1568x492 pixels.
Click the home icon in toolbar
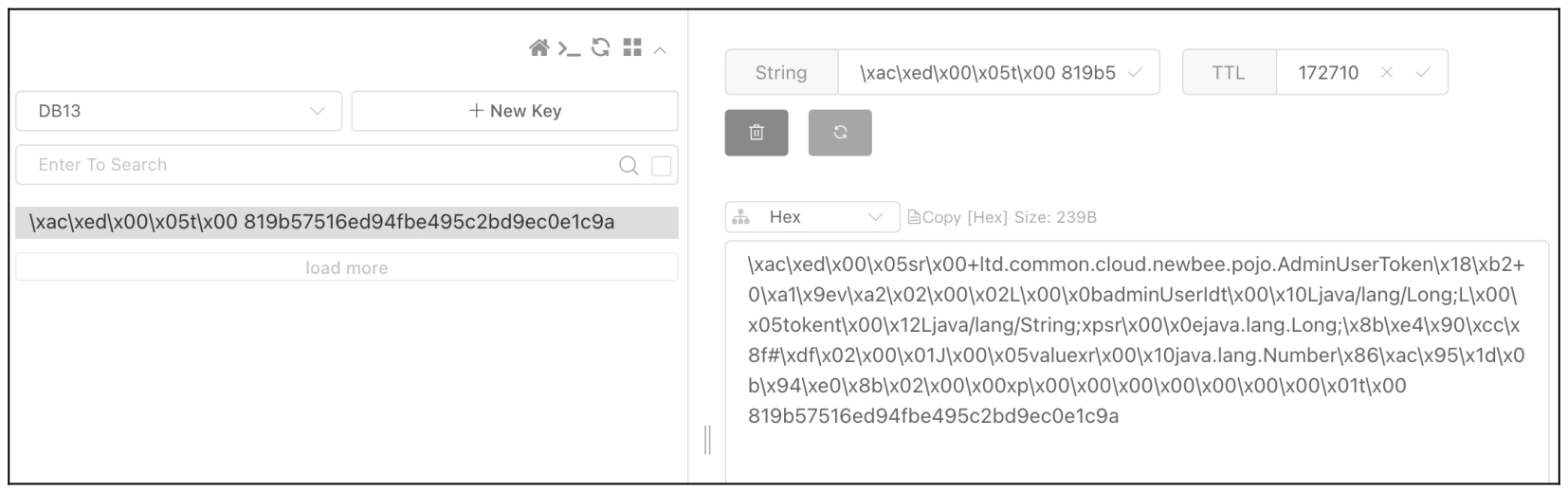(538, 48)
